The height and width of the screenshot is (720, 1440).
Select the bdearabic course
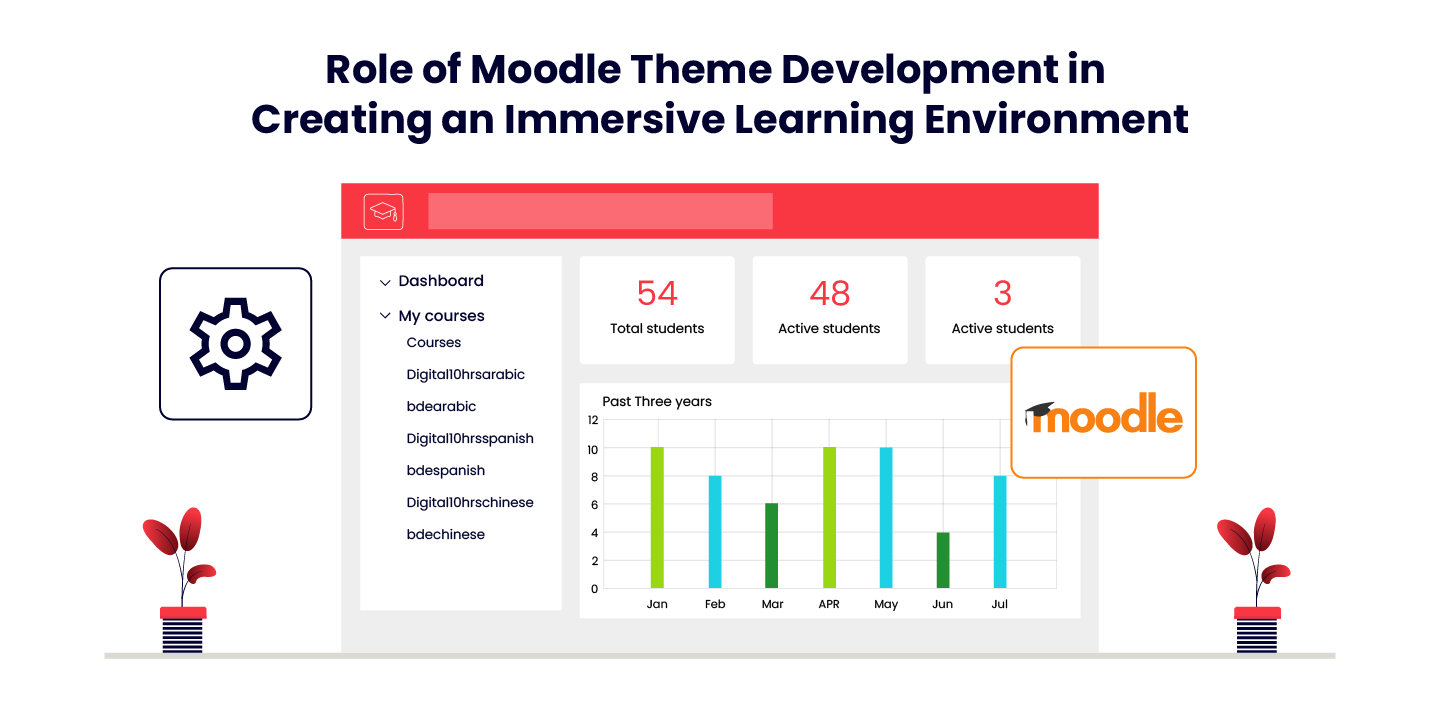pos(441,406)
